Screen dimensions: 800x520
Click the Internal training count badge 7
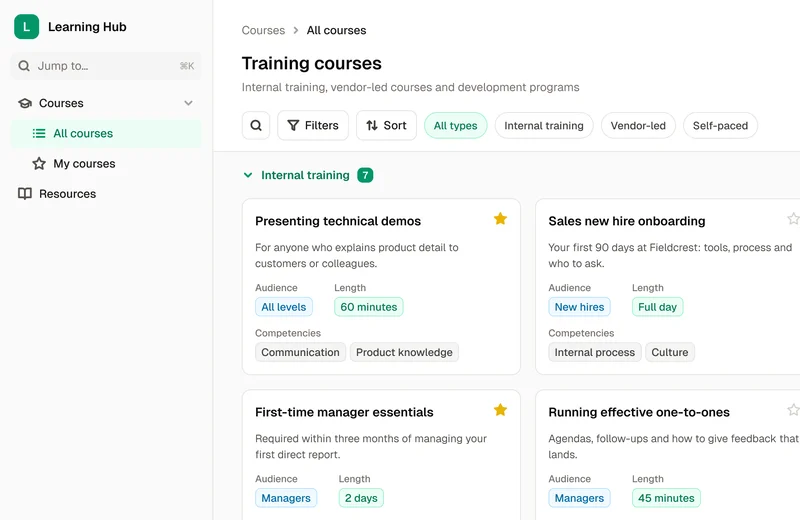(x=365, y=175)
